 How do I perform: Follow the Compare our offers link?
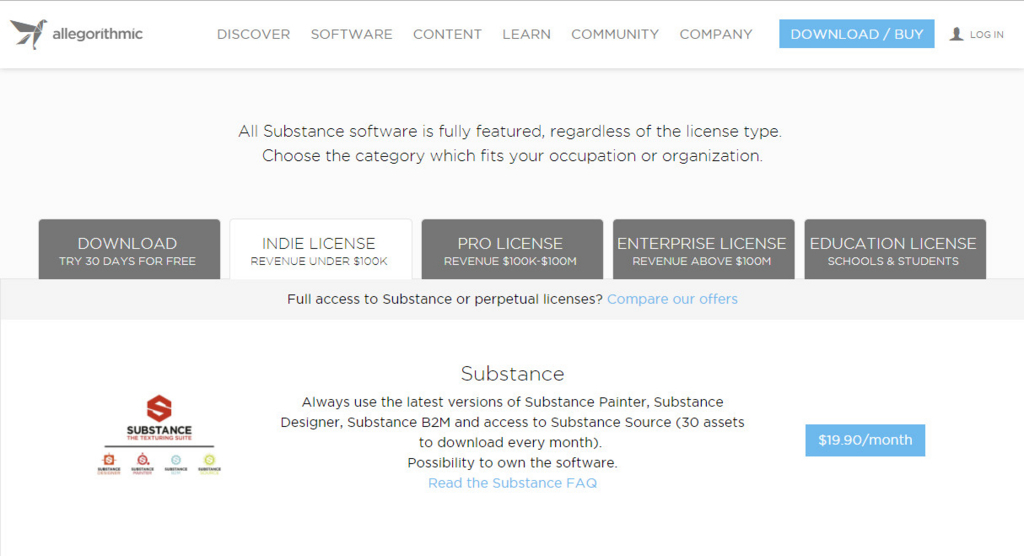click(x=672, y=299)
